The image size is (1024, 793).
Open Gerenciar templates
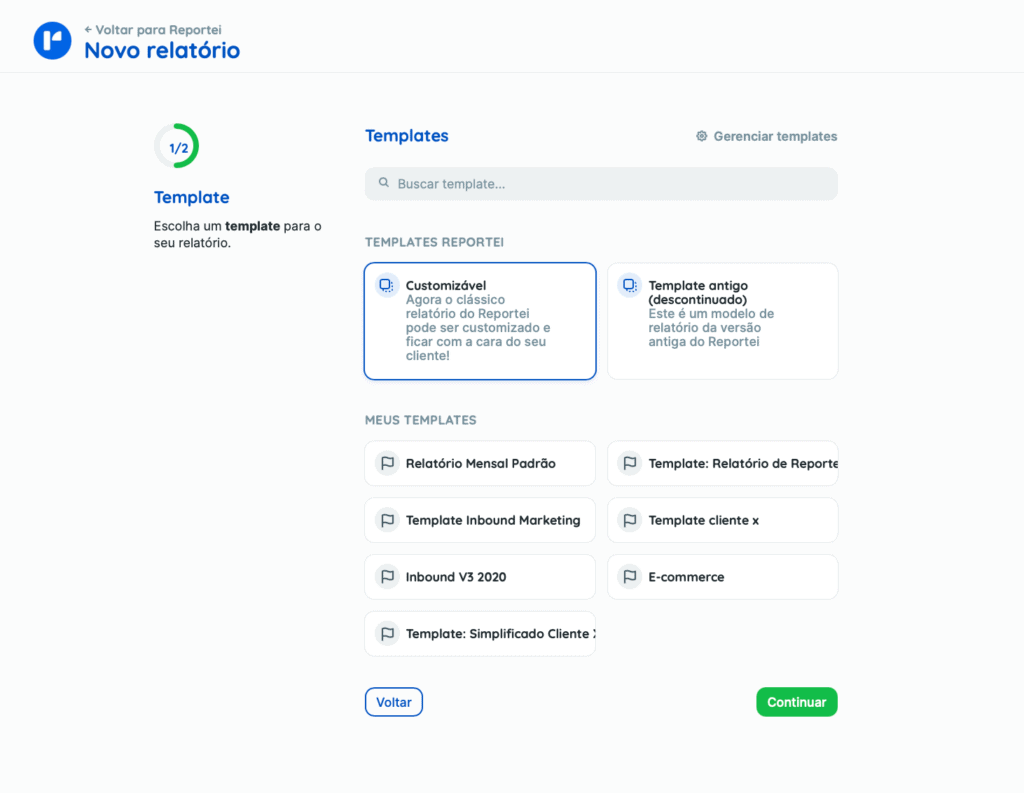click(767, 136)
